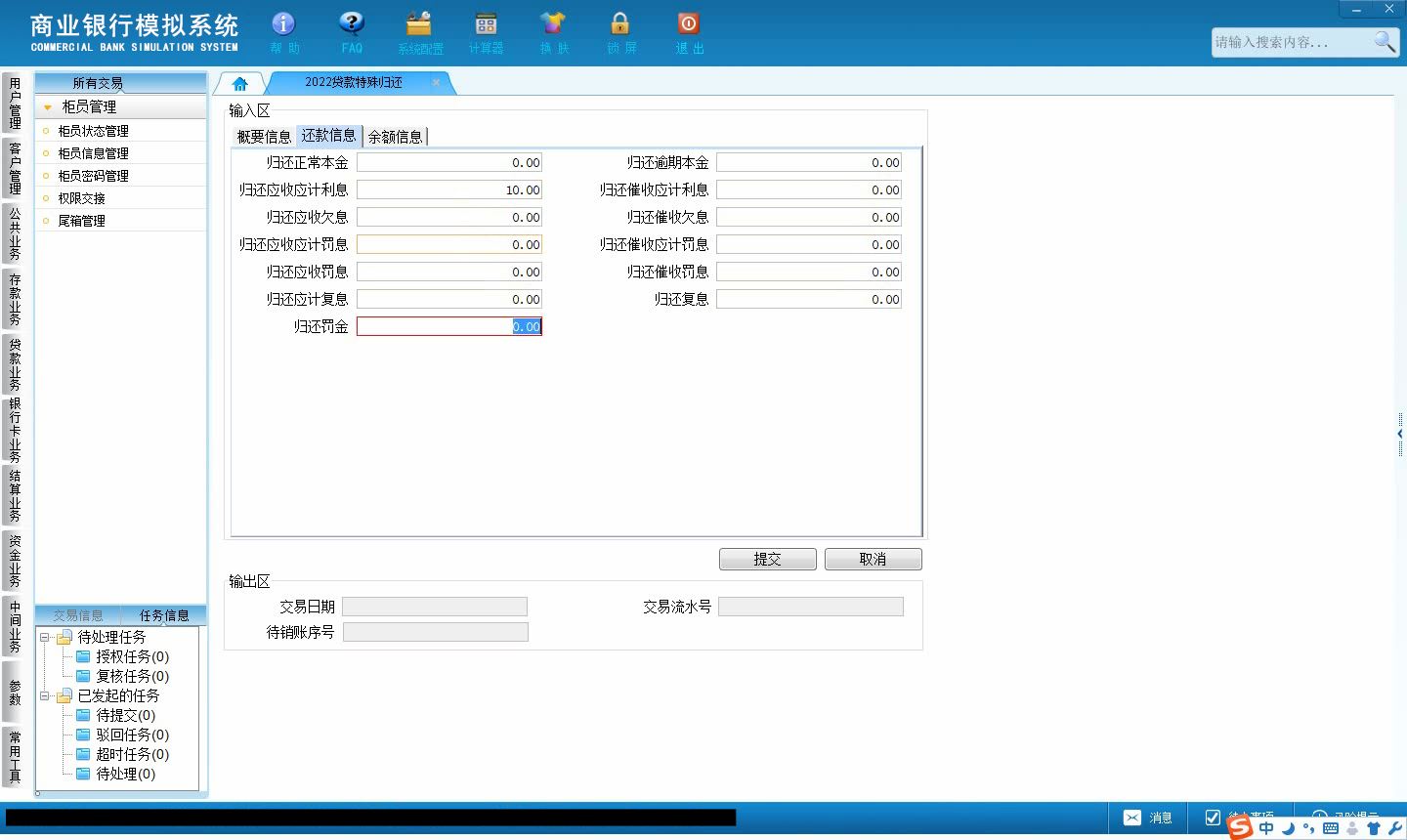This screenshot has width=1407, height=840.
Task: Click the IME user avatar icon
Action: pos(1352,828)
